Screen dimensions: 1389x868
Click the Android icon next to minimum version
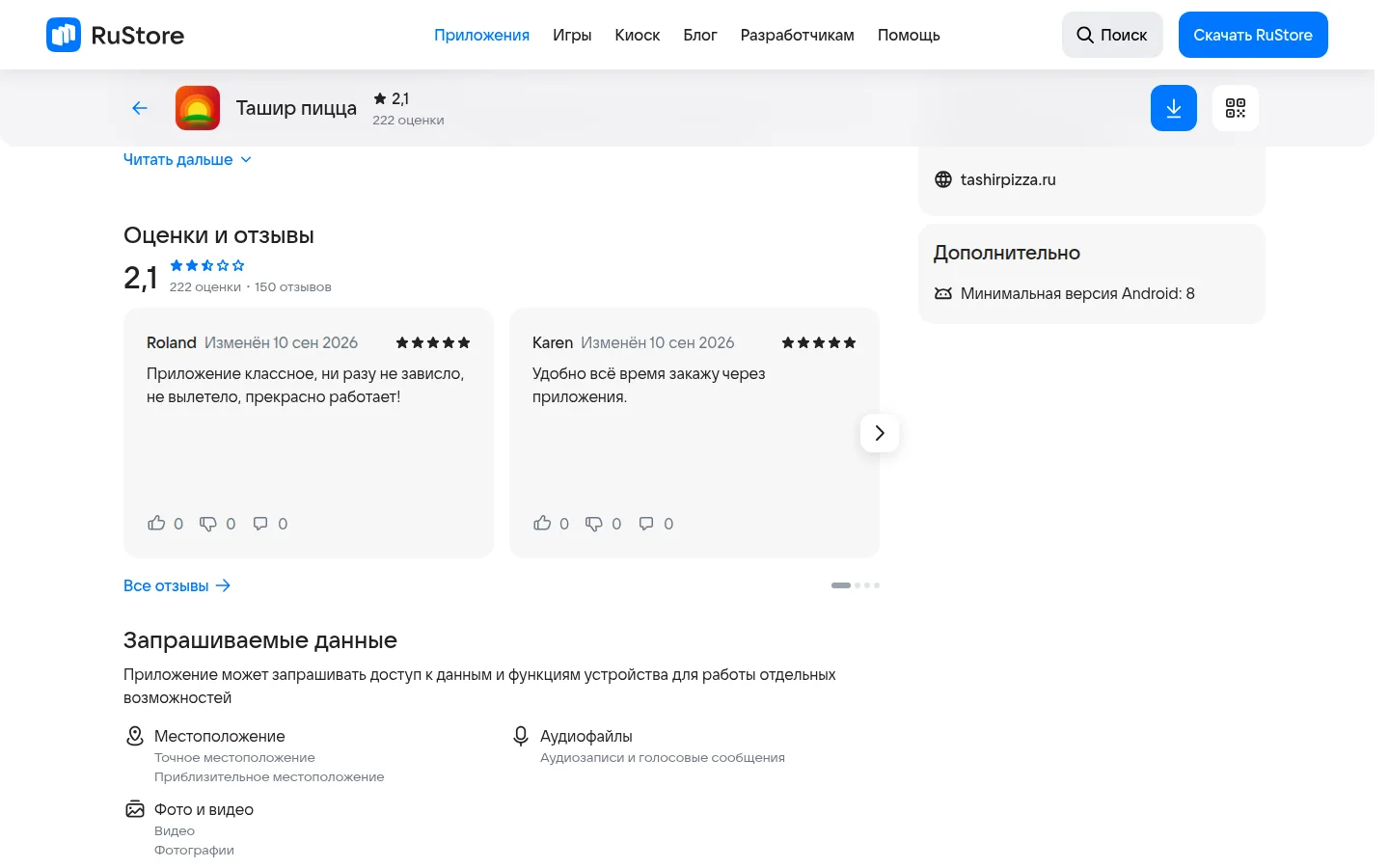pos(943,293)
